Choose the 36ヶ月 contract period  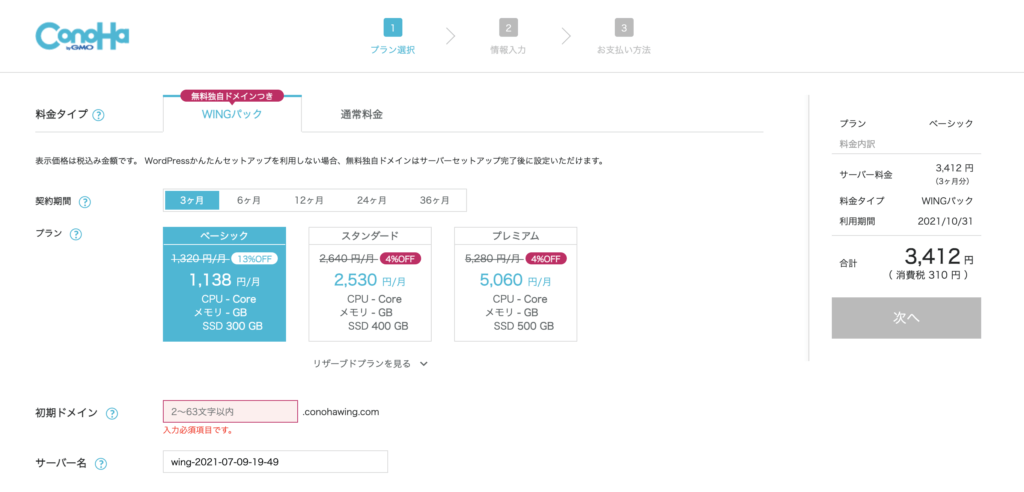click(434, 201)
